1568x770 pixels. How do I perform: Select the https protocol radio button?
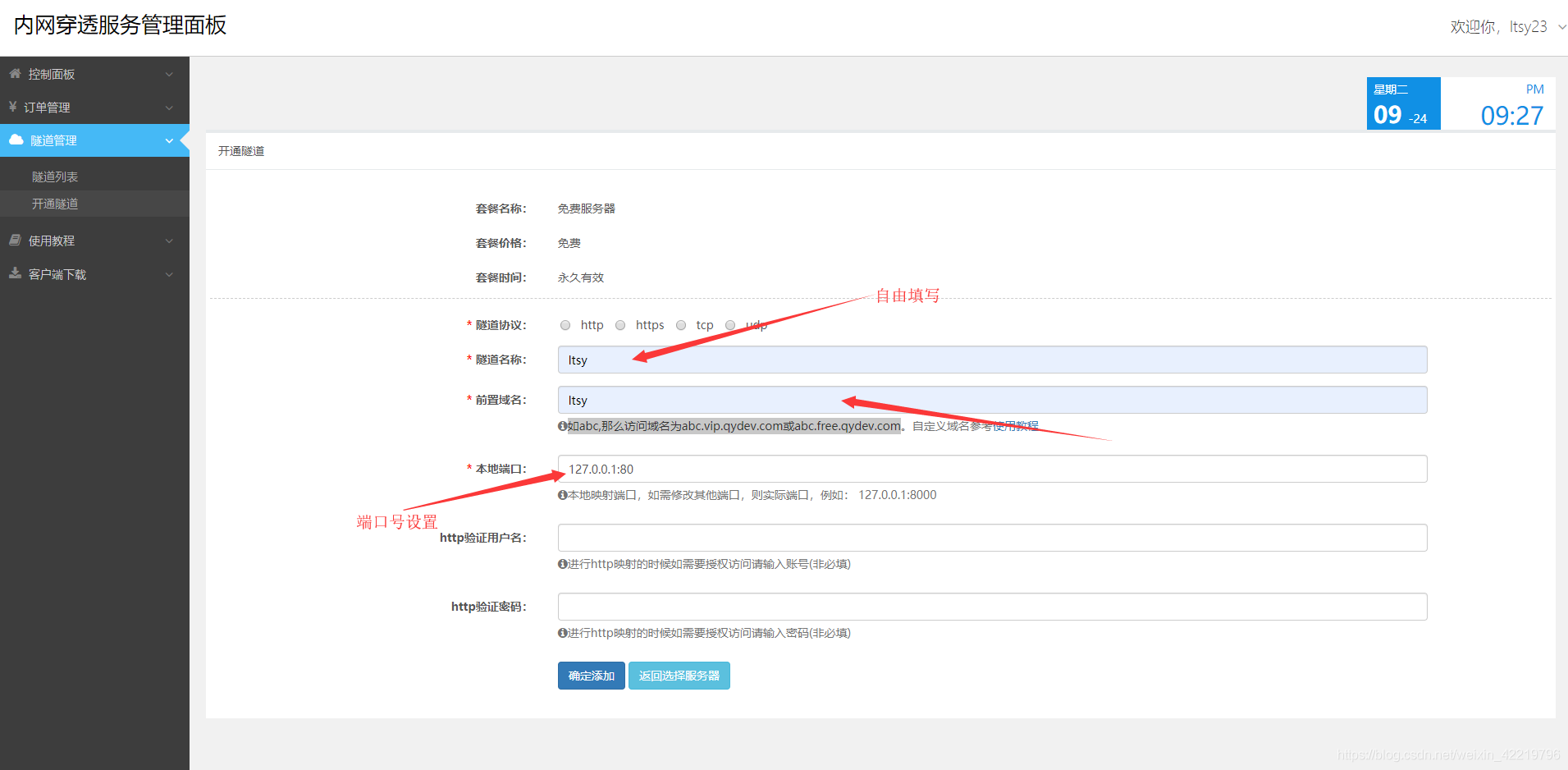click(620, 325)
